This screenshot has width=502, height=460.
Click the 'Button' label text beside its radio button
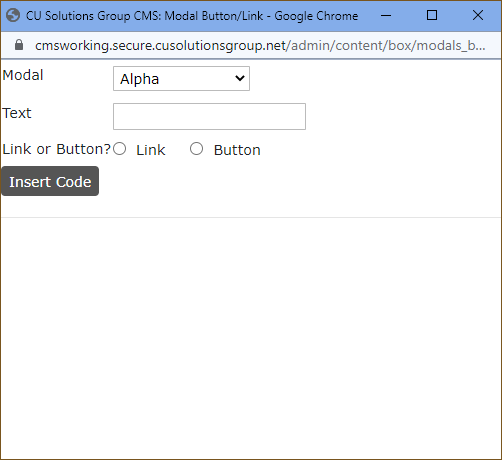[x=237, y=150]
